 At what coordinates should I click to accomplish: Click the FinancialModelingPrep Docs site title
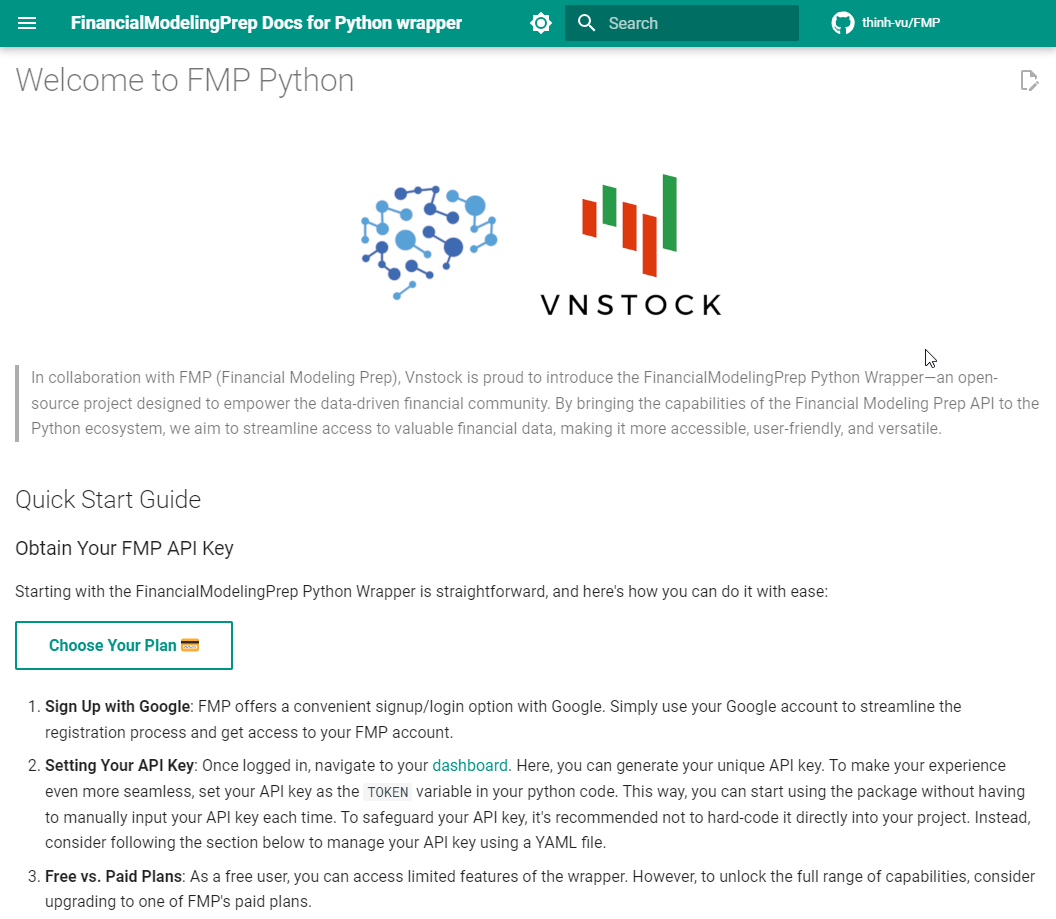pyautogui.click(x=266, y=23)
